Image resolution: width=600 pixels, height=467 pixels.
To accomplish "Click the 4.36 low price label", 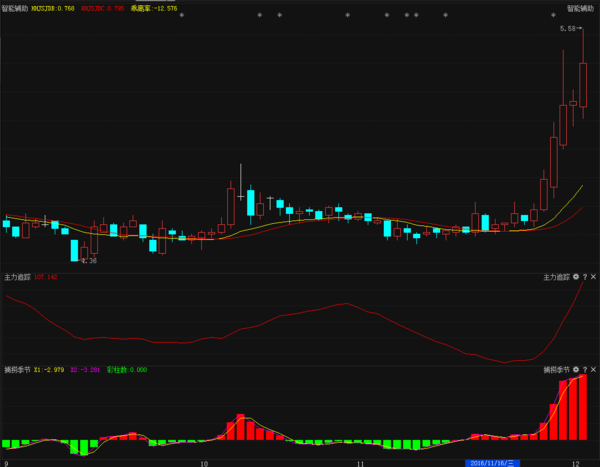I will pyautogui.click(x=89, y=261).
